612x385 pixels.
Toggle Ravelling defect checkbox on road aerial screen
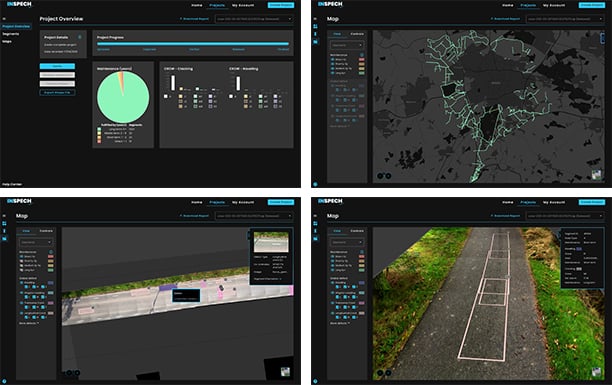pyautogui.click(x=22, y=282)
